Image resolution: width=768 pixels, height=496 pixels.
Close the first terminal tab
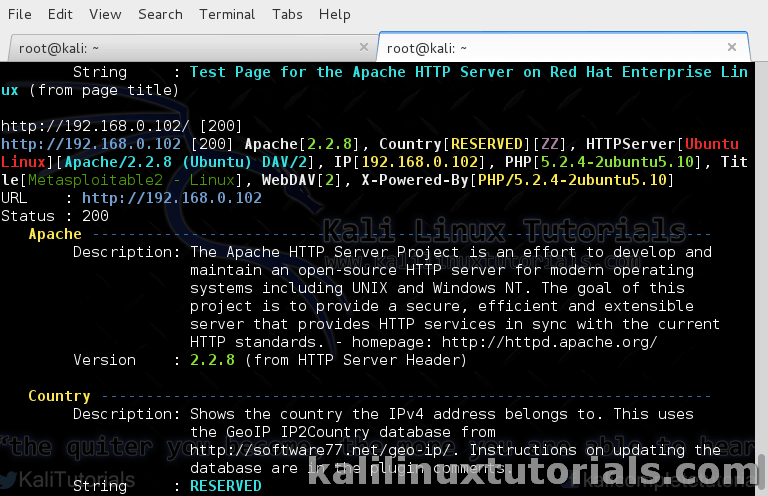click(363, 47)
